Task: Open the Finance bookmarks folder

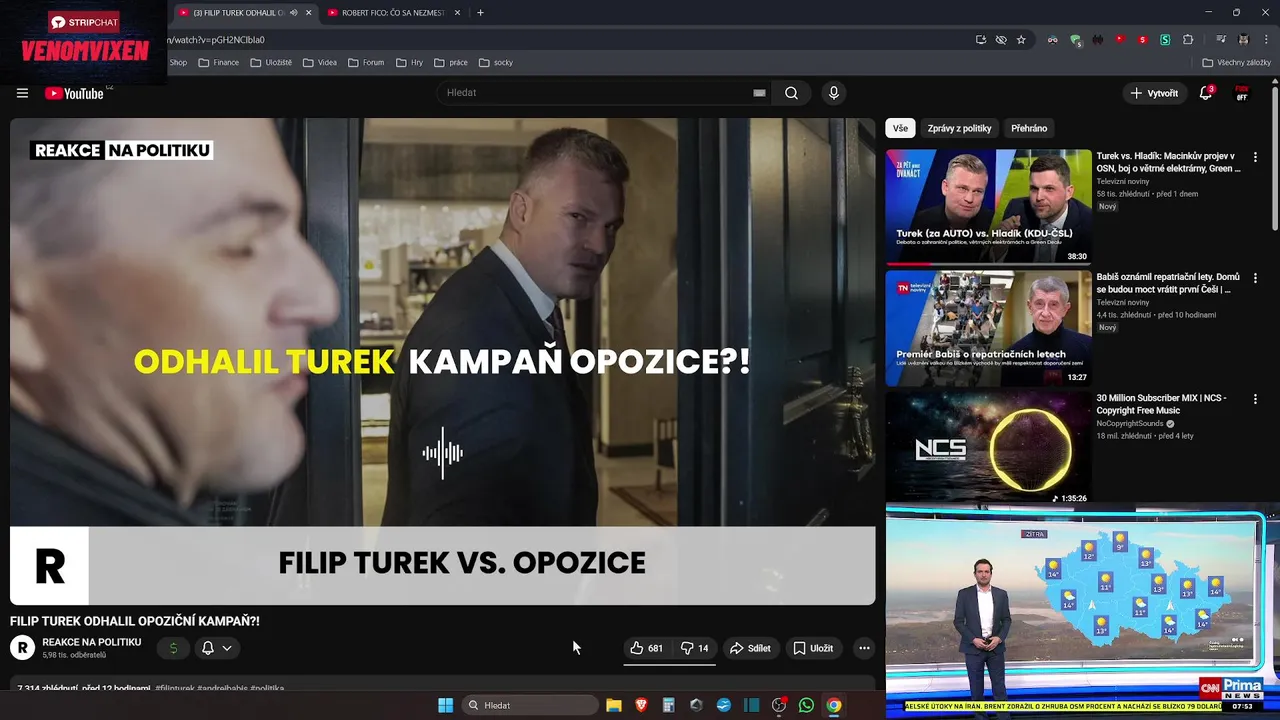Action: (219, 62)
